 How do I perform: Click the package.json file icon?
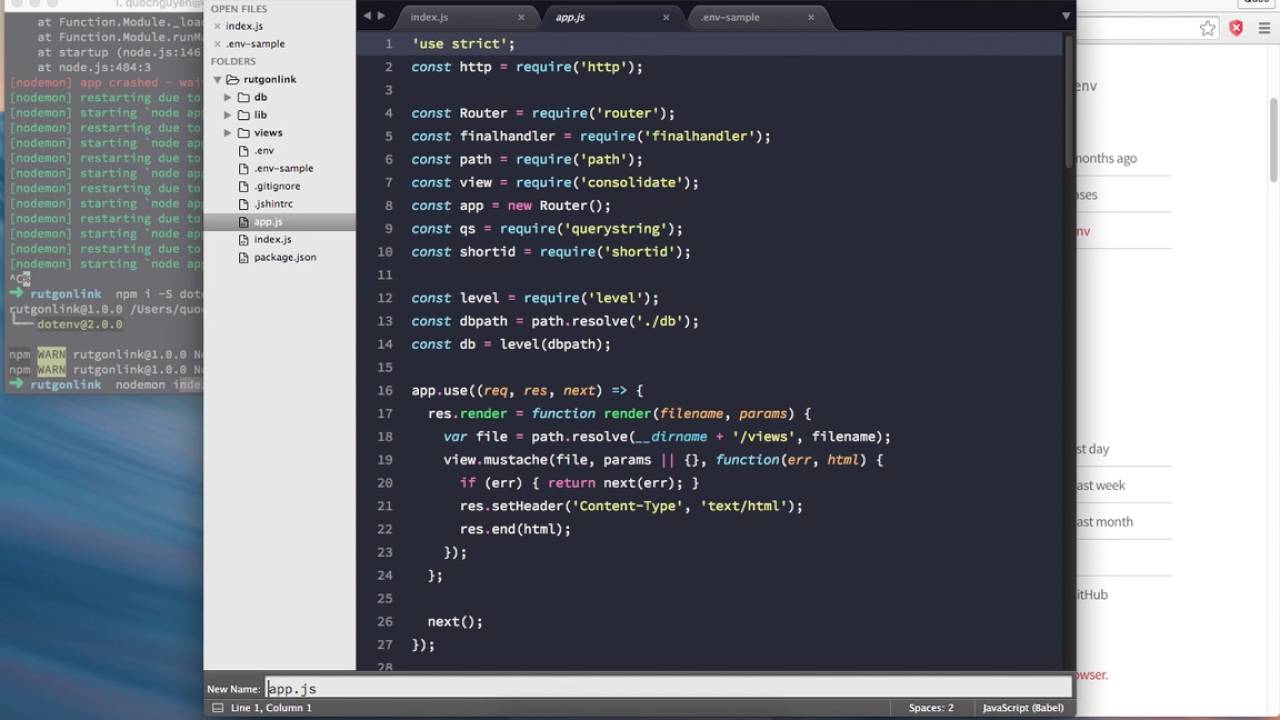pos(243,257)
